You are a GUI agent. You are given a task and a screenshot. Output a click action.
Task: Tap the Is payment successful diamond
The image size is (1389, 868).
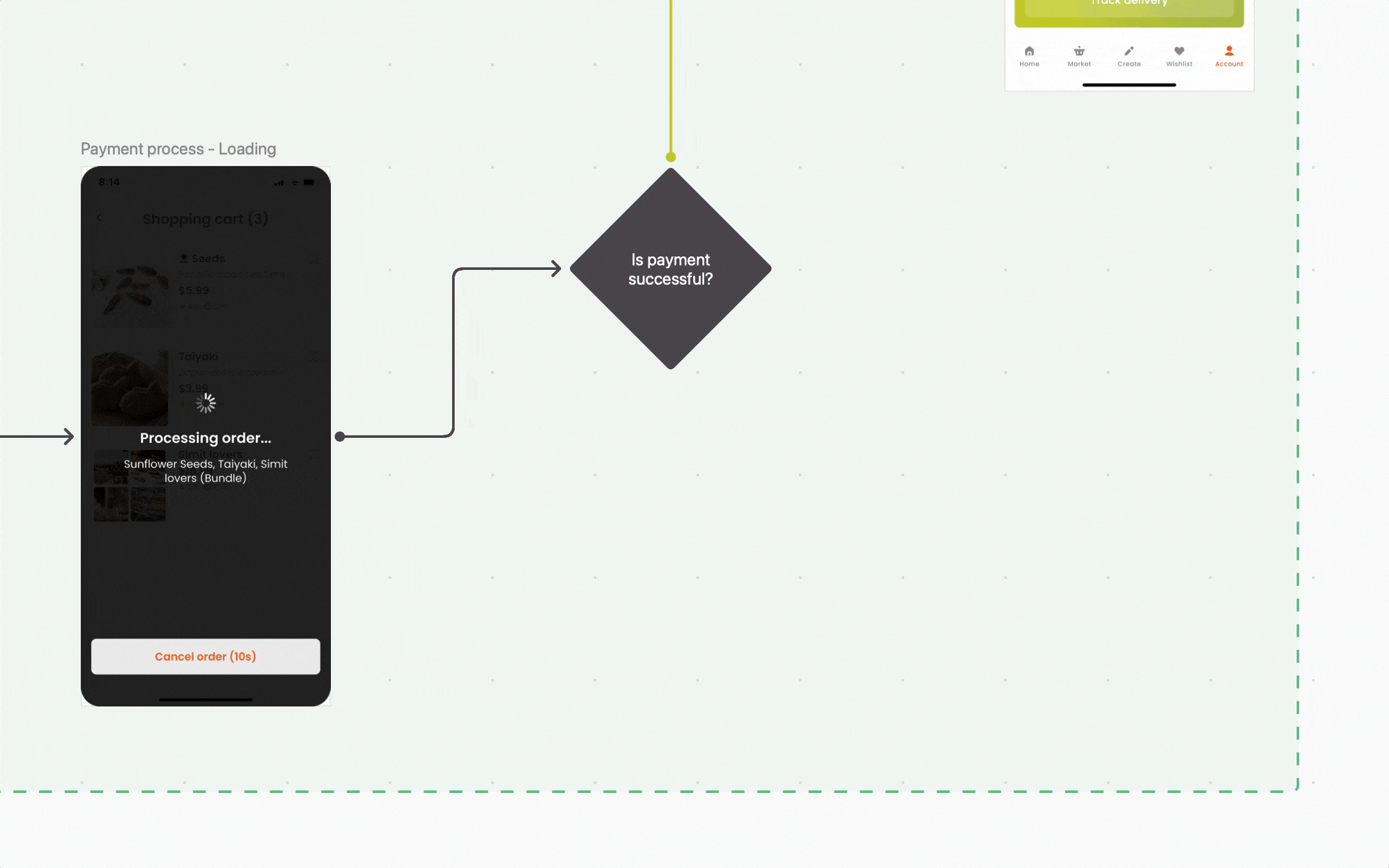(670, 268)
